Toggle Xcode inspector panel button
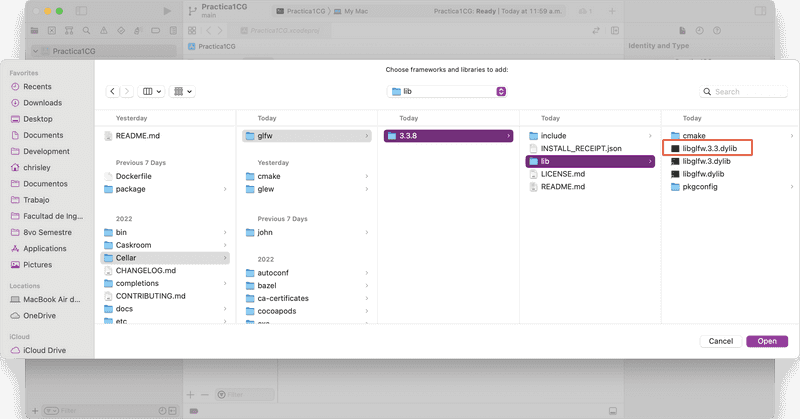The width and height of the screenshot is (800, 419). point(760,11)
